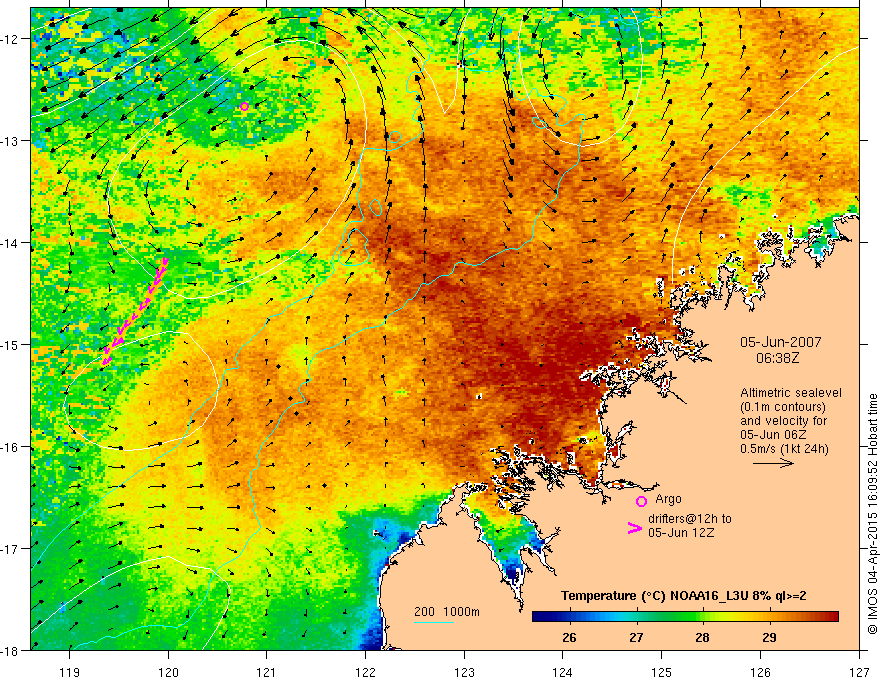Click the Argo float marker on the map
The width and height of the screenshot is (880, 680).
tap(244, 107)
